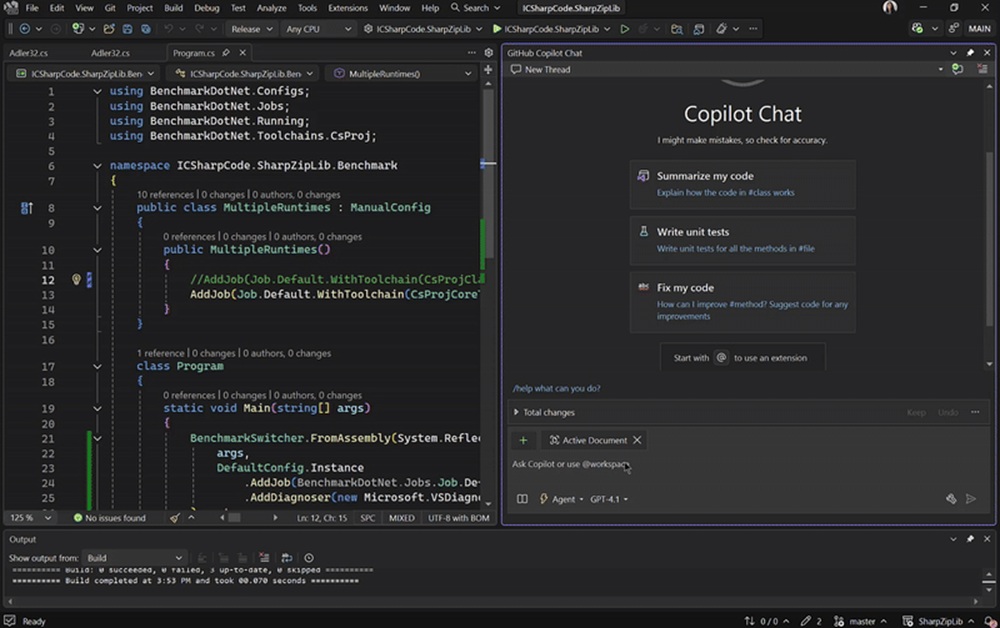Click the /help what can you do link

tap(558, 388)
